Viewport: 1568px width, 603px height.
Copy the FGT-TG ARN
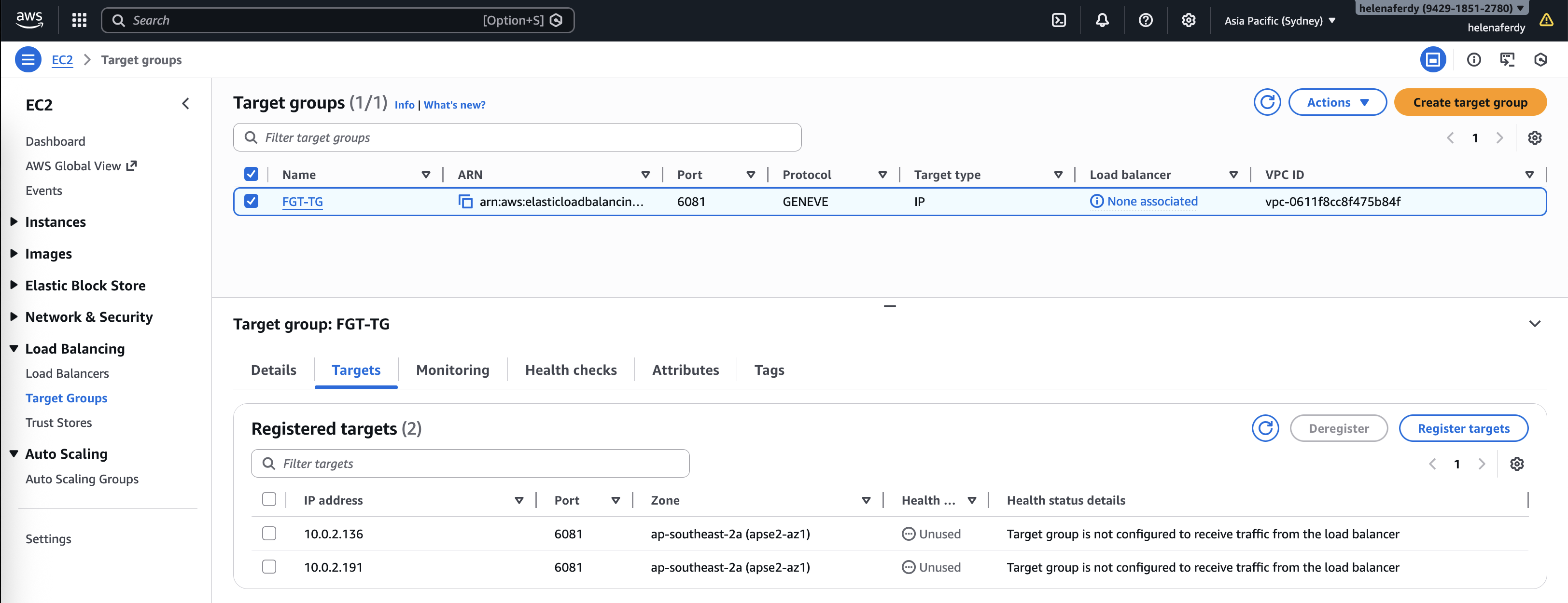[465, 202]
